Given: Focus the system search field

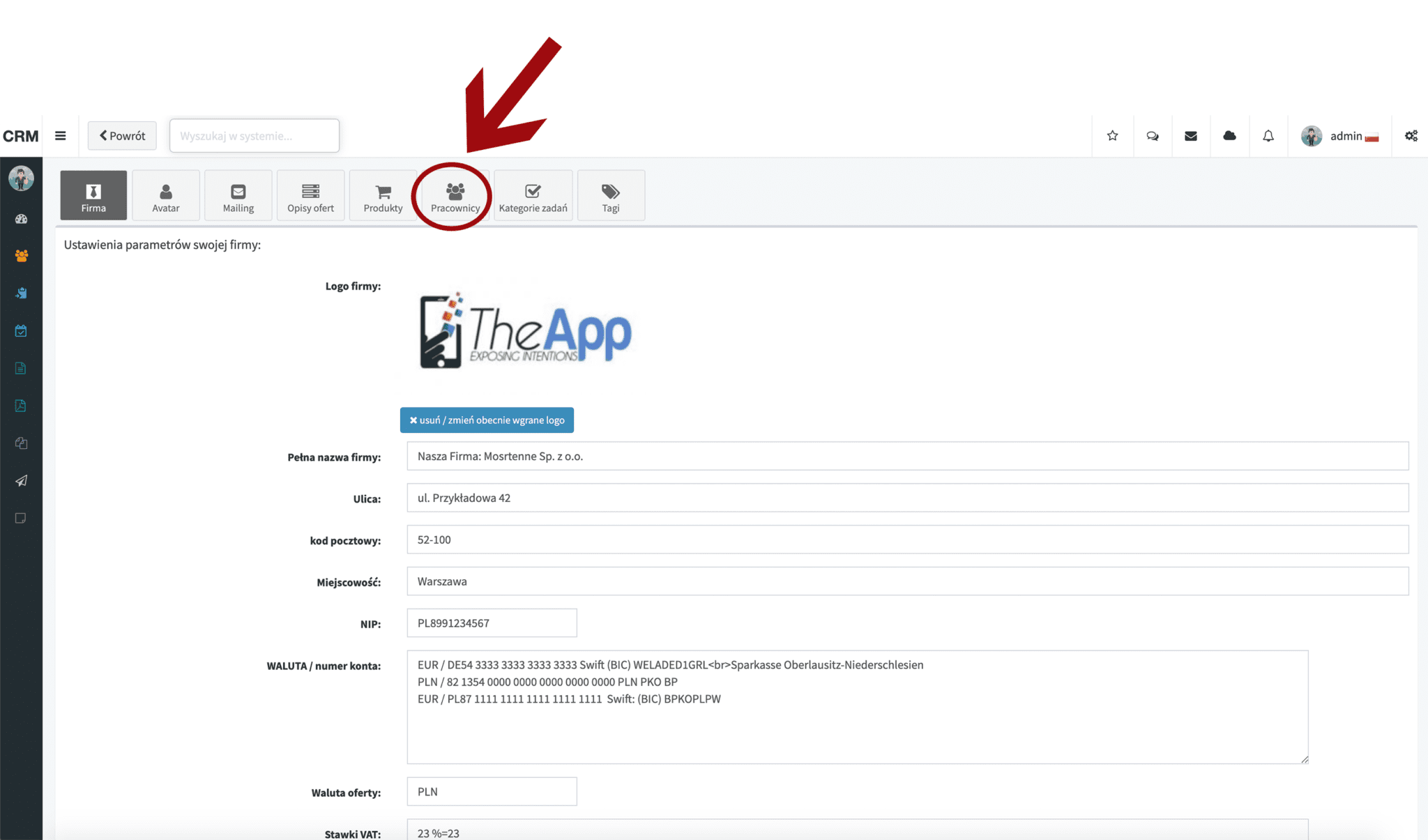Looking at the screenshot, I should (255, 136).
